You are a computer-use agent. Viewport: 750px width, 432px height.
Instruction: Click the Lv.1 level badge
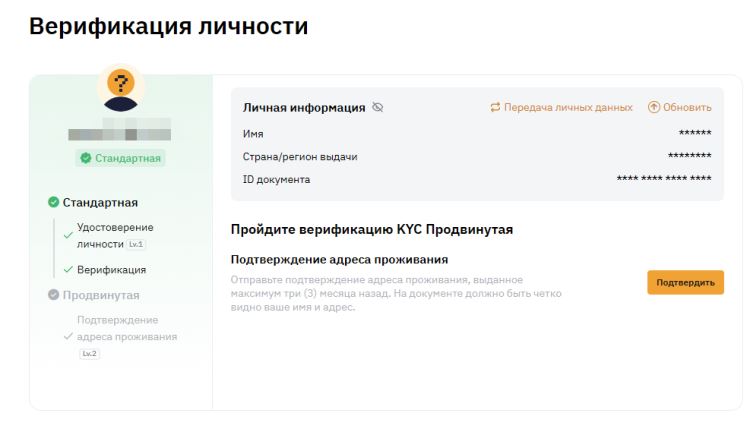(135, 244)
